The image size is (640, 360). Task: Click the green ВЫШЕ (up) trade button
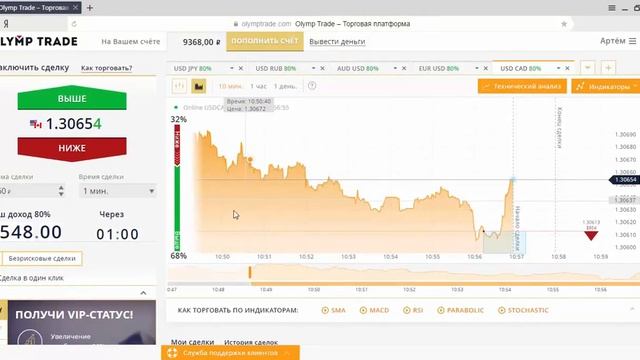(72, 98)
